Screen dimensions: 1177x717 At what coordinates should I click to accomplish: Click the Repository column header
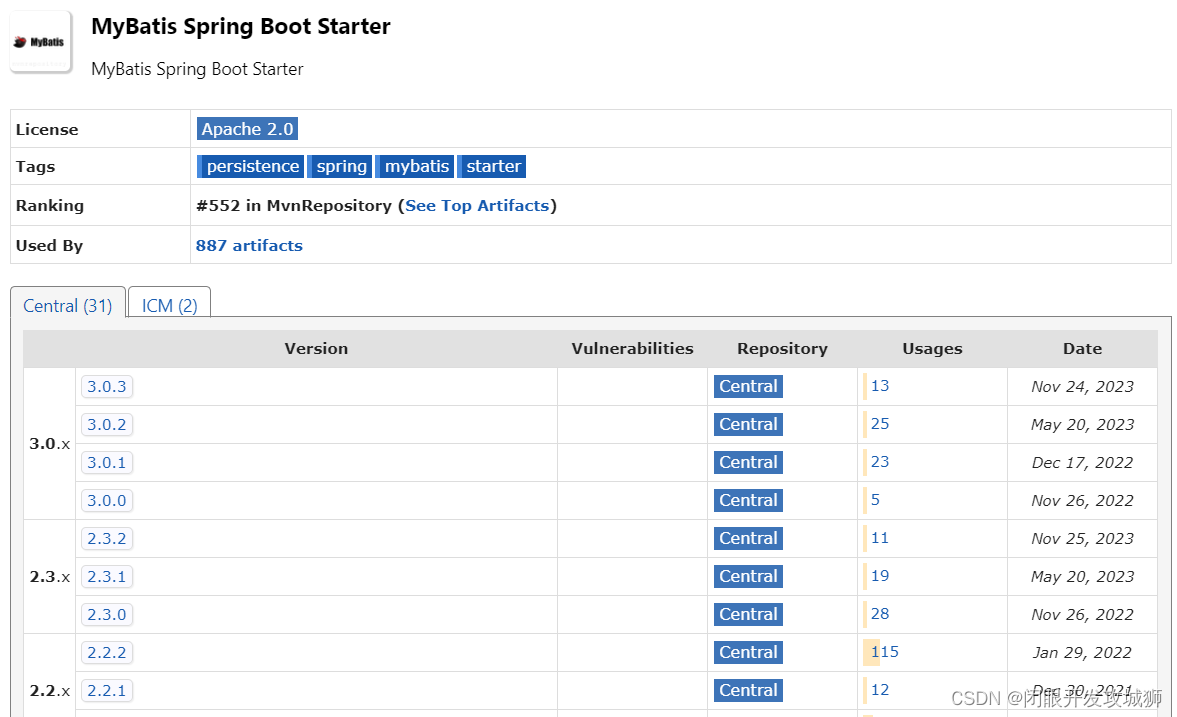(782, 348)
